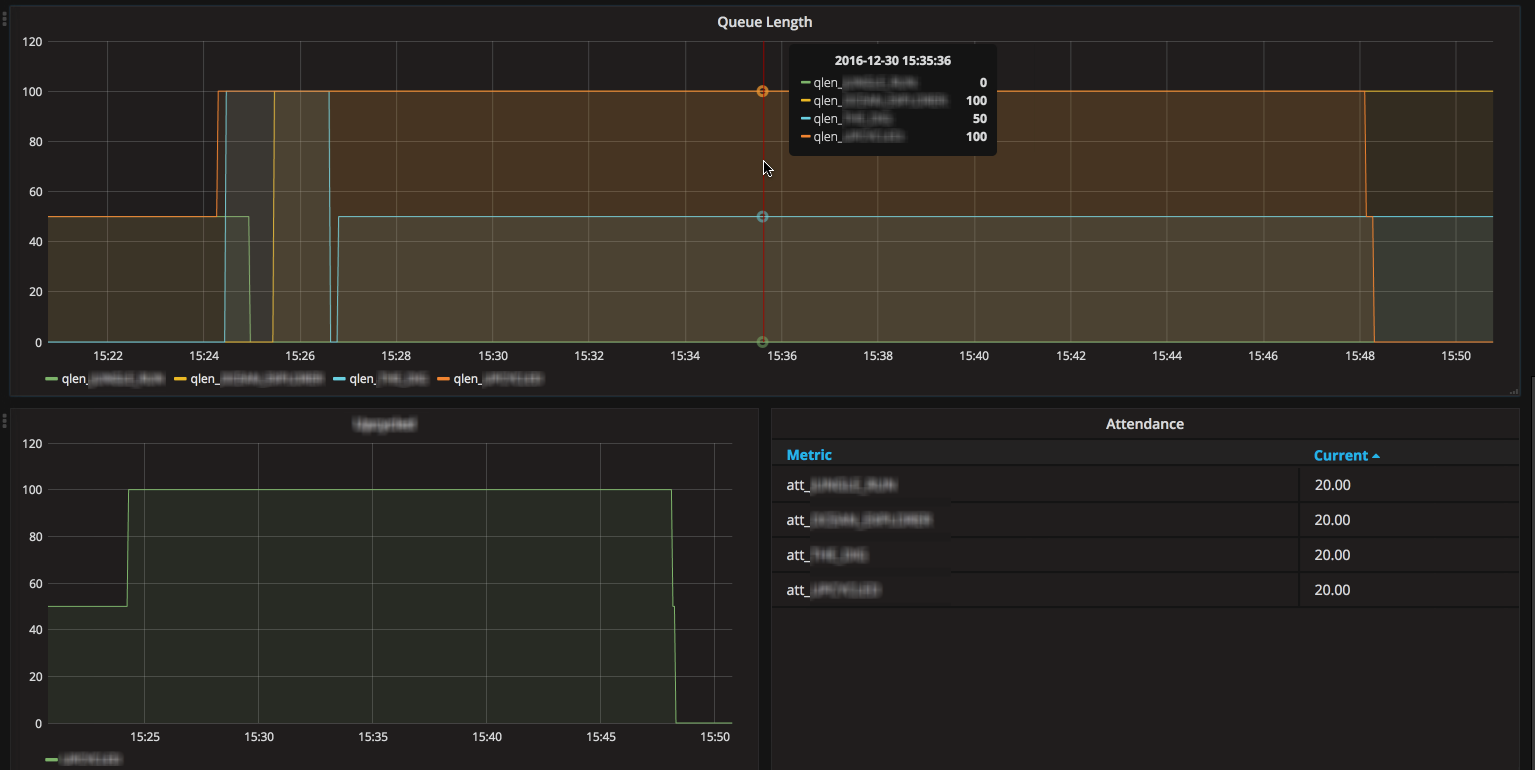This screenshot has width=1535, height=770.
Task: Toggle the green series legend in lower-left graph
Action: coord(91,760)
